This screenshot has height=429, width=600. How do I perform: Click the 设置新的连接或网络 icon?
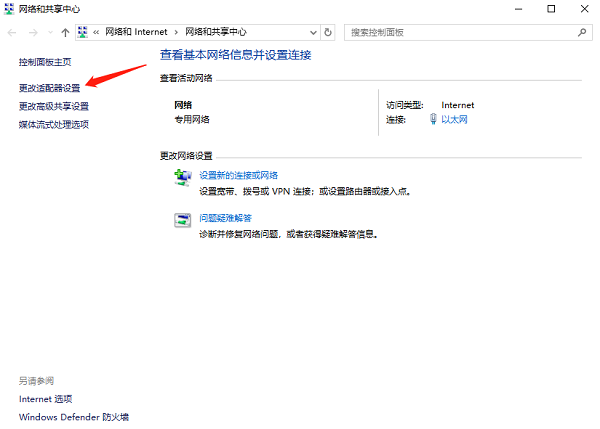(x=183, y=177)
